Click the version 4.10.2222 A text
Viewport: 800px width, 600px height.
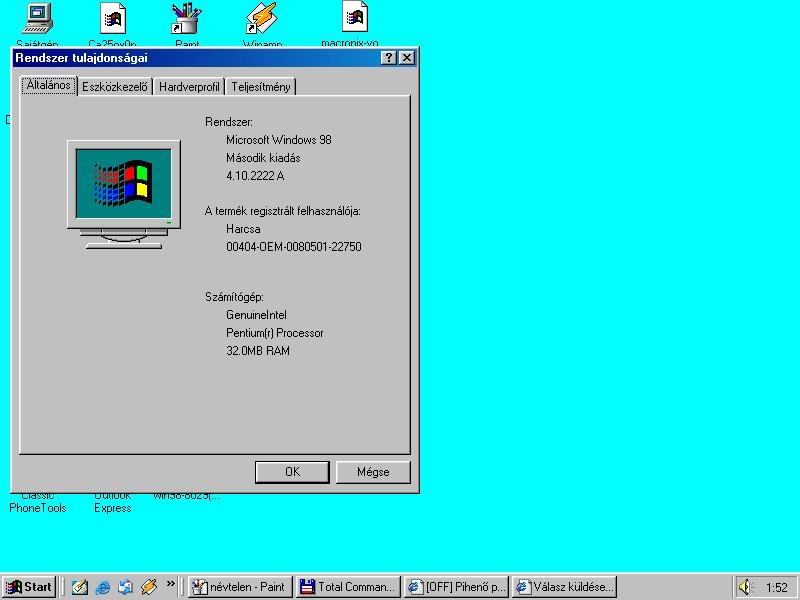click(x=255, y=176)
